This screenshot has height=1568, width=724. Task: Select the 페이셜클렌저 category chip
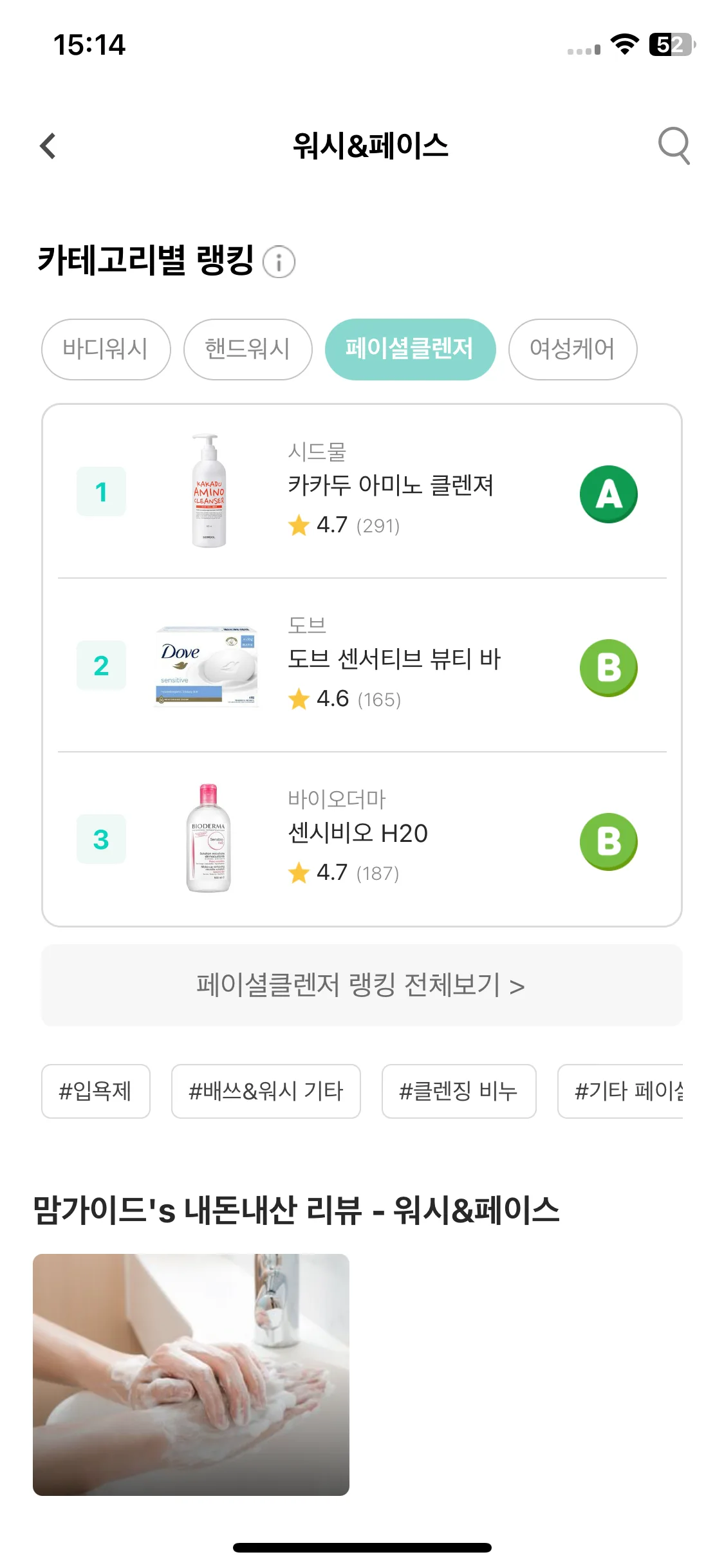tap(410, 350)
